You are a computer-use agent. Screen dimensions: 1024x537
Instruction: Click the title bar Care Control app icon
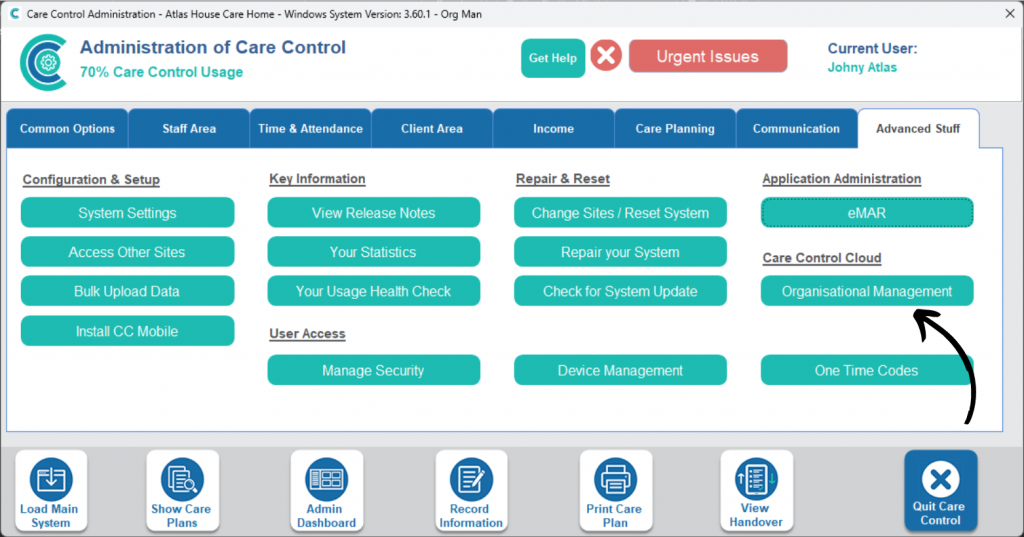[x=14, y=14]
